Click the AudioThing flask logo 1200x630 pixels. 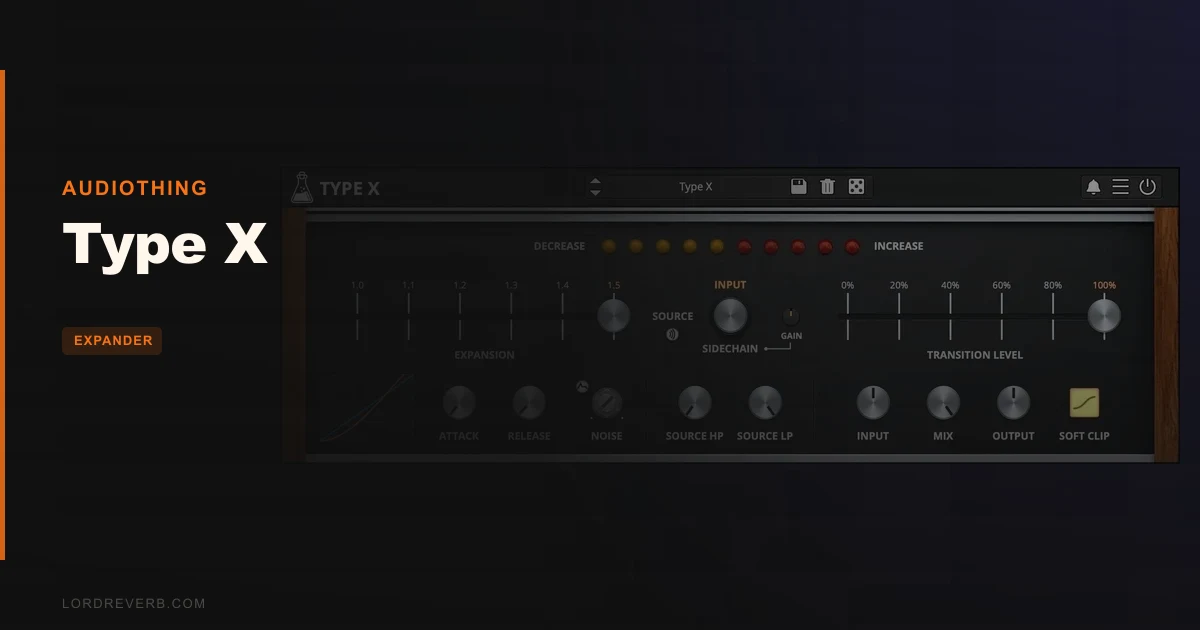[x=301, y=187]
